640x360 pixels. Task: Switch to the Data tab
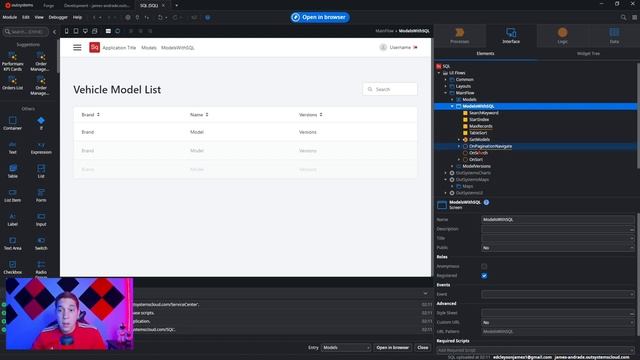coord(614,36)
